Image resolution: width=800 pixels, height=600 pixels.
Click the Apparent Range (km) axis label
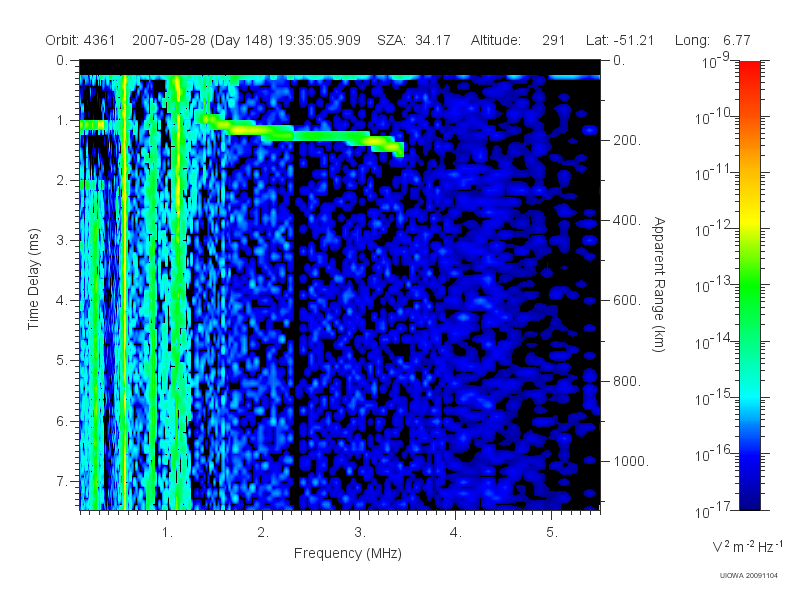coord(660,285)
